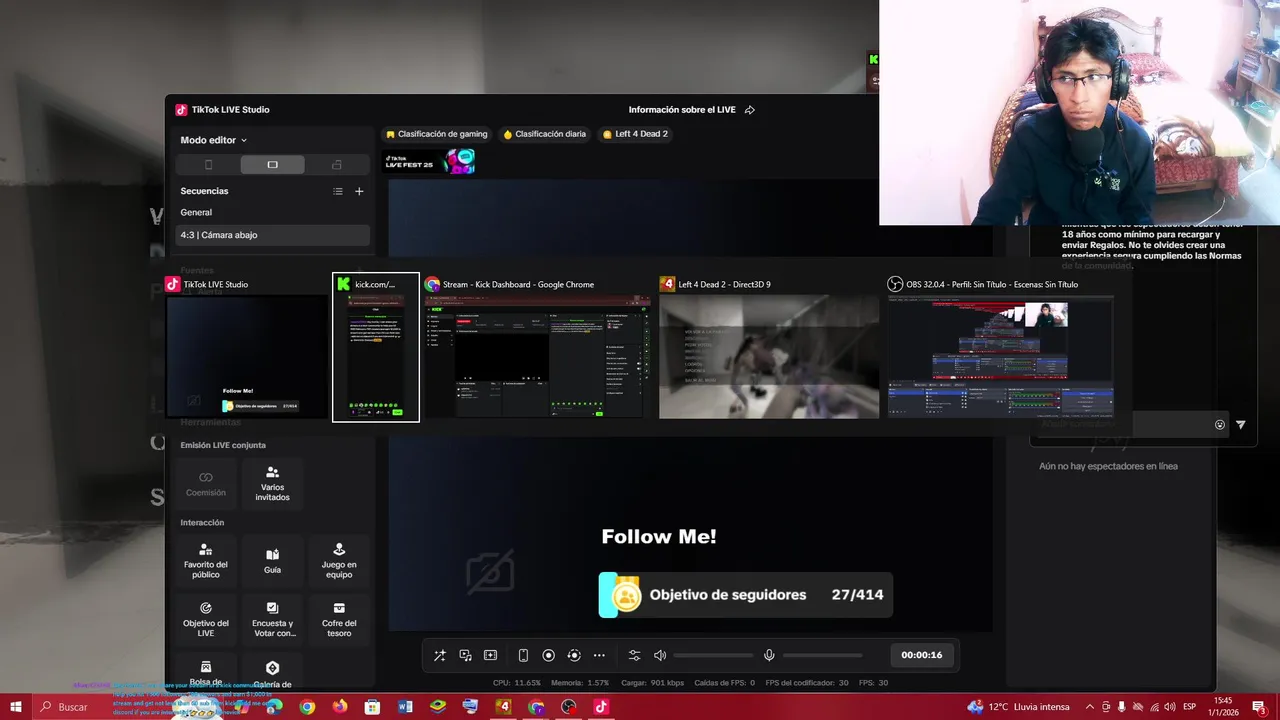Click Aún no hay espectadores en línea
1280x720 pixels.
[x=1108, y=466]
